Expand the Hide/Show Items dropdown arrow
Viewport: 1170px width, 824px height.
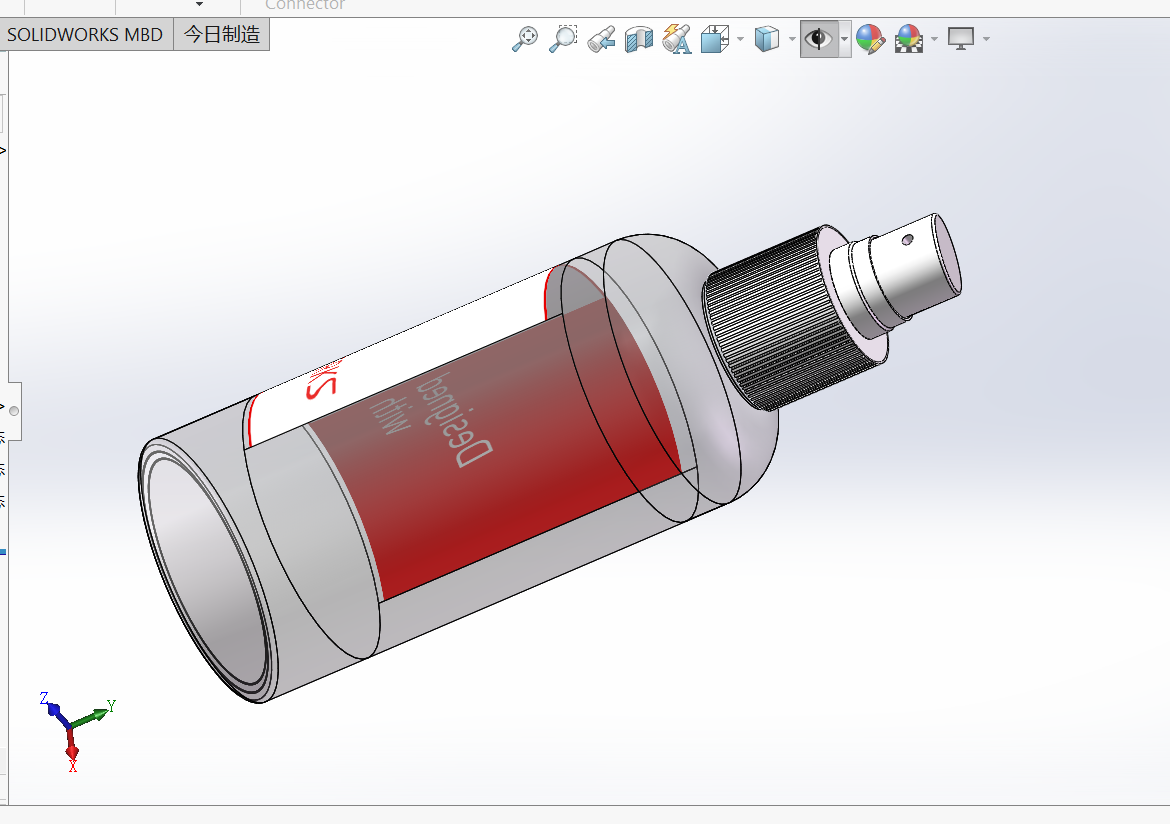(x=845, y=39)
